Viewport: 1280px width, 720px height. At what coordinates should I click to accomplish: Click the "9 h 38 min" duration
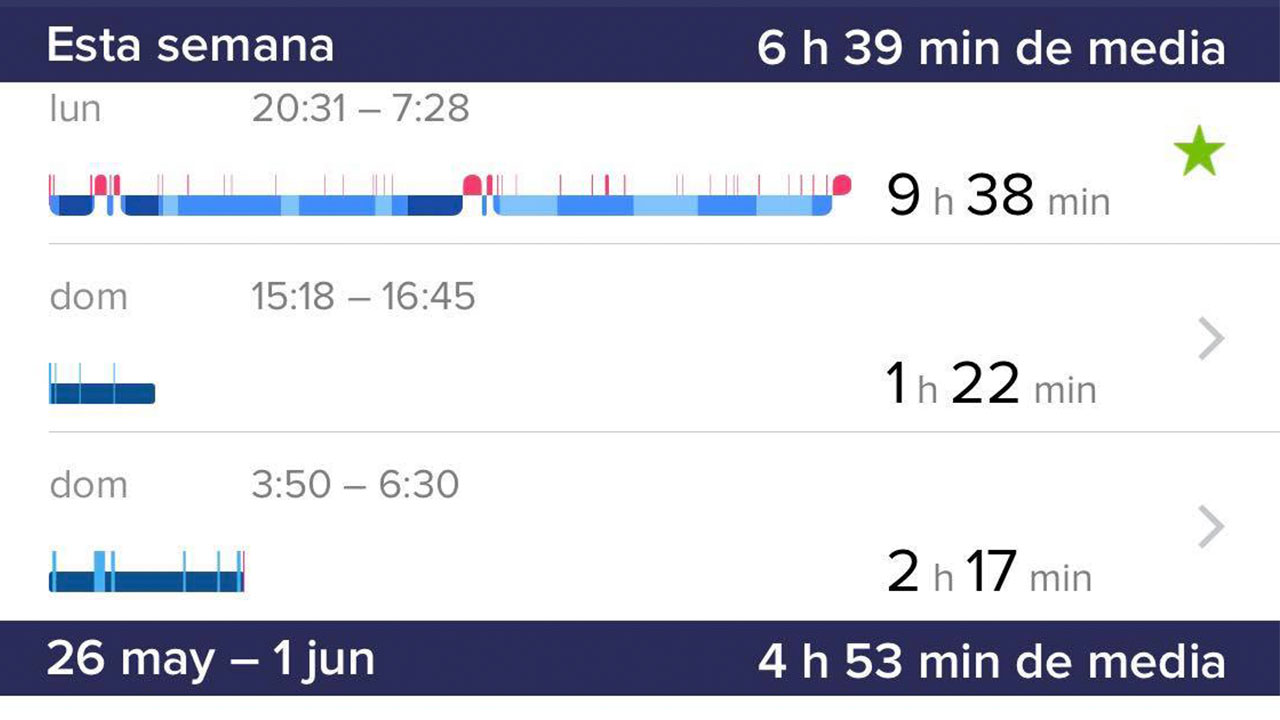click(997, 196)
